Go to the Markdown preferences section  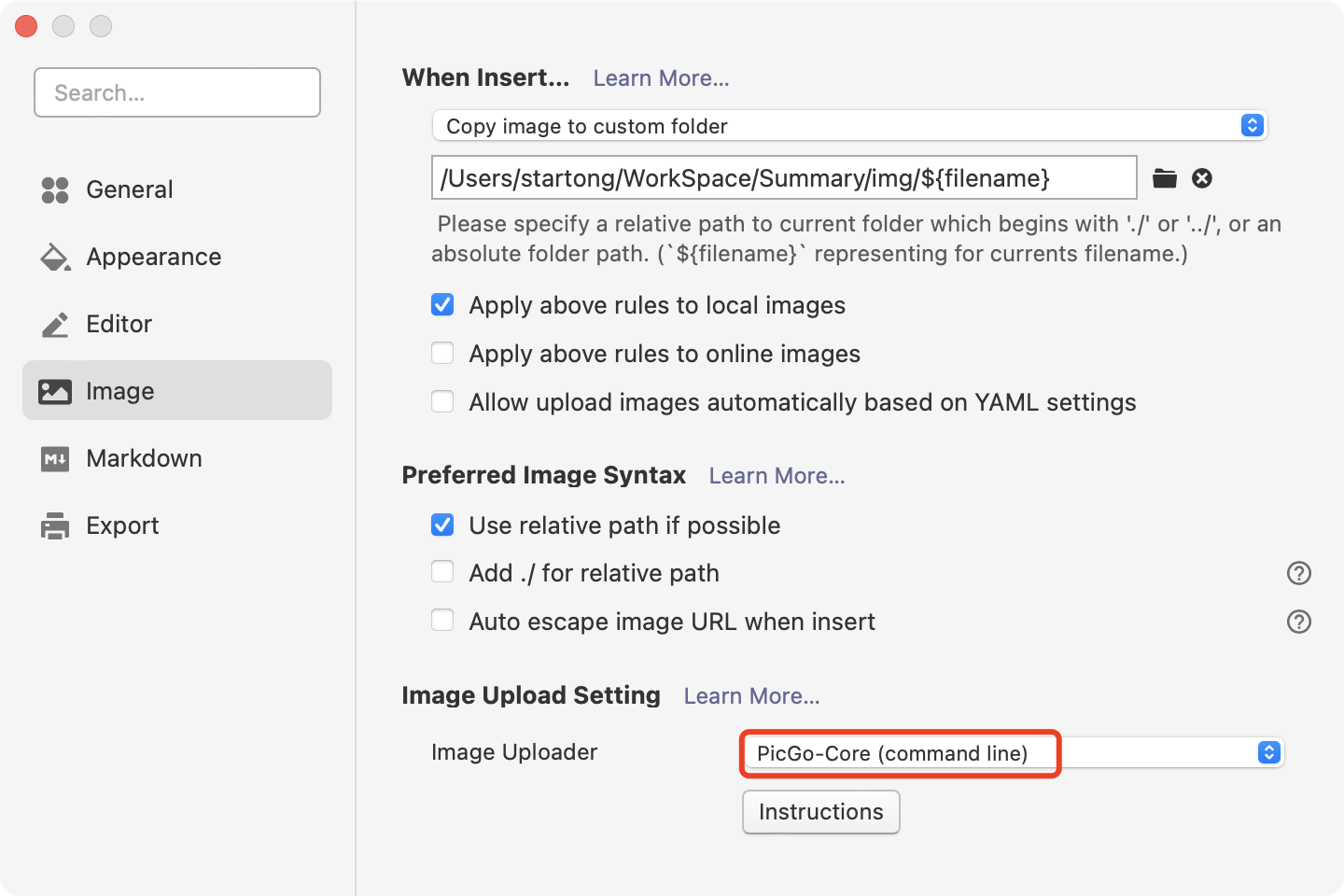pos(177,458)
